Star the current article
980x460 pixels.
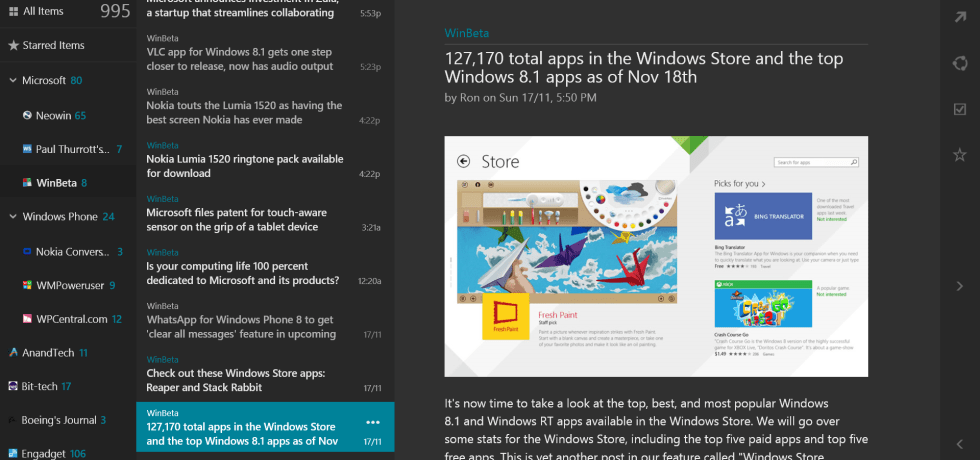point(960,154)
